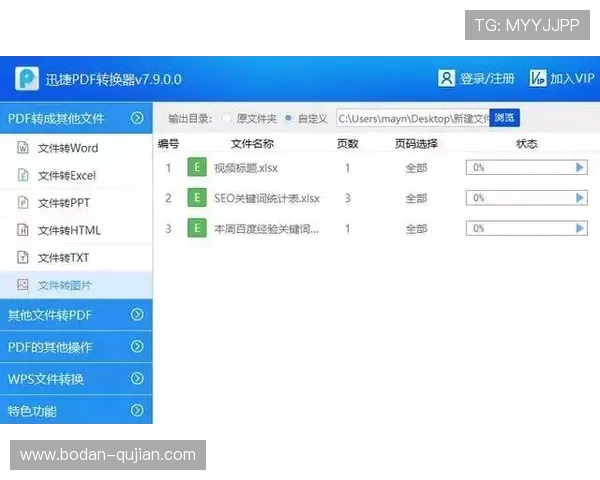Click the Word document icon for 文件转Word

tap(23, 147)
